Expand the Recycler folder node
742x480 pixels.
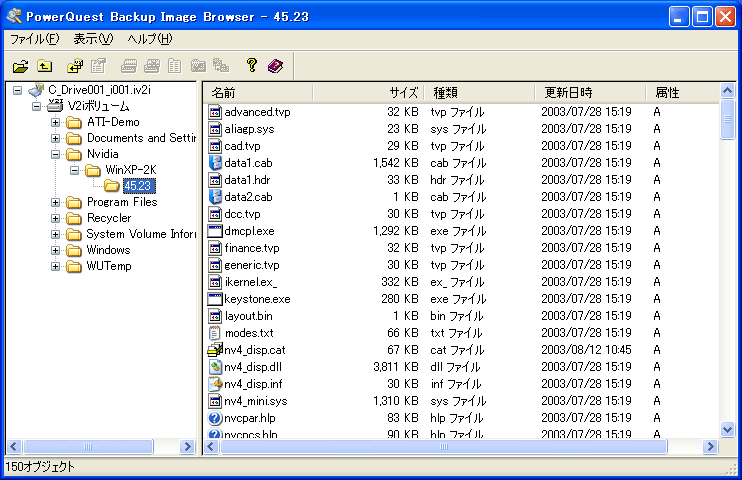[x=55, y=218]
